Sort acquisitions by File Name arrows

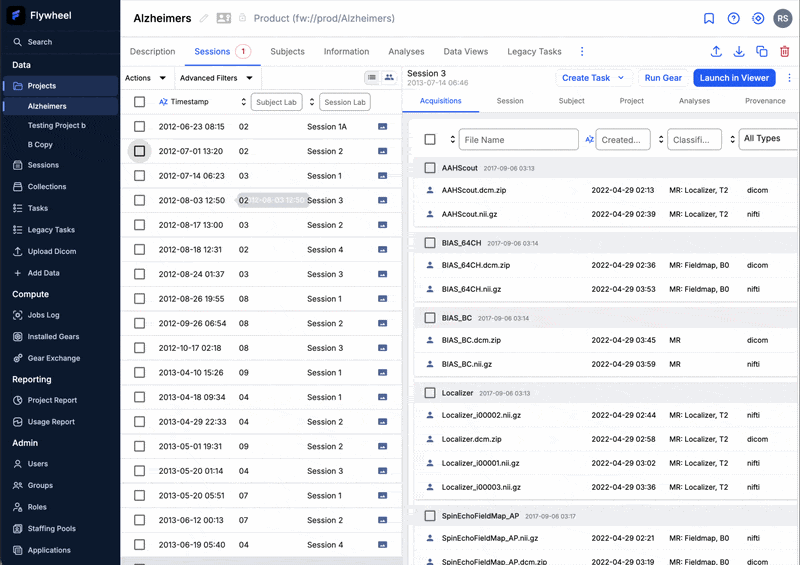click(453, 139)
